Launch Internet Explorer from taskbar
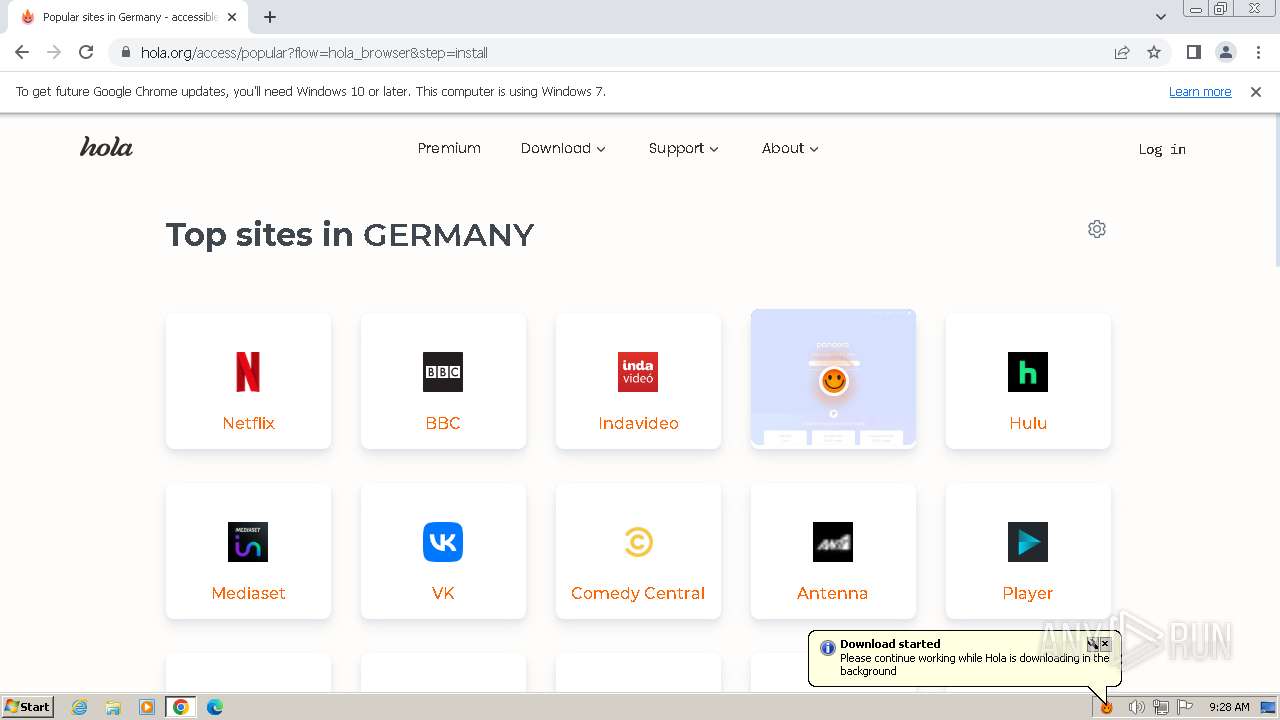1280x720 pixels. coord(79,707)
